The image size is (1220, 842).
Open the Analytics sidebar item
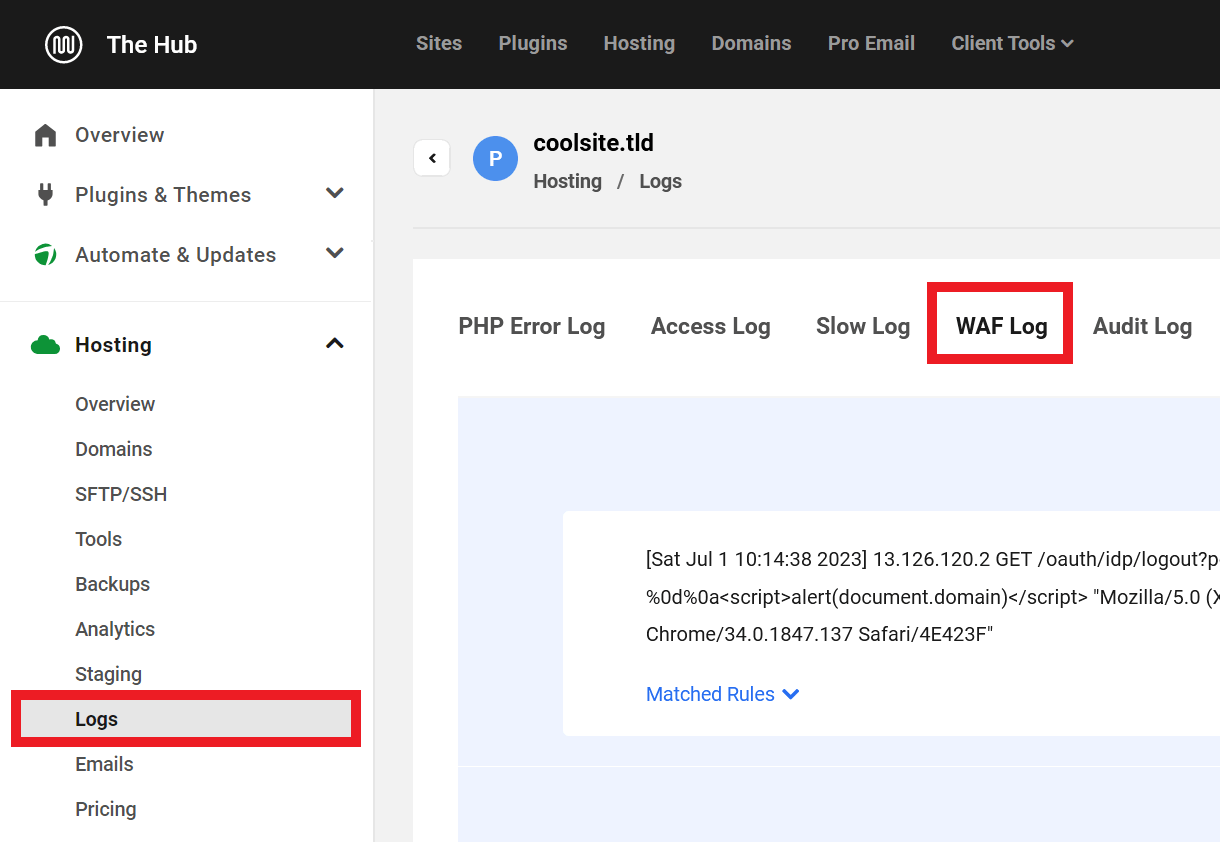click(115, 629)
